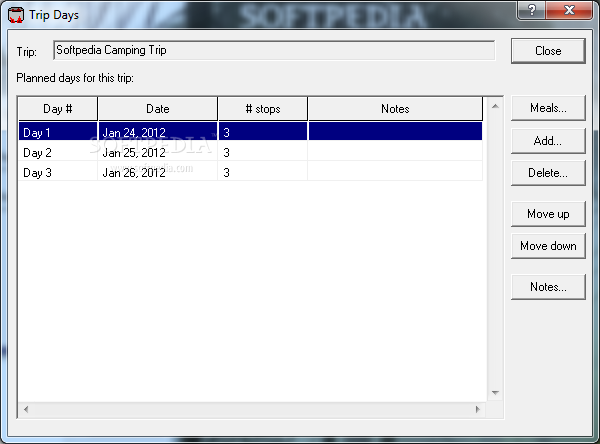Select the Day 1 row
This screenshot has height=444, width=600.
coord(250,132)
